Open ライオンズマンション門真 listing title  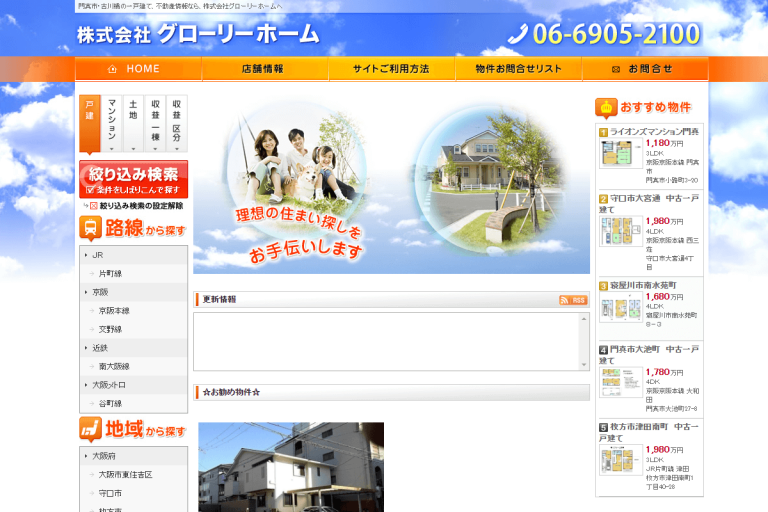coord(654,132)
